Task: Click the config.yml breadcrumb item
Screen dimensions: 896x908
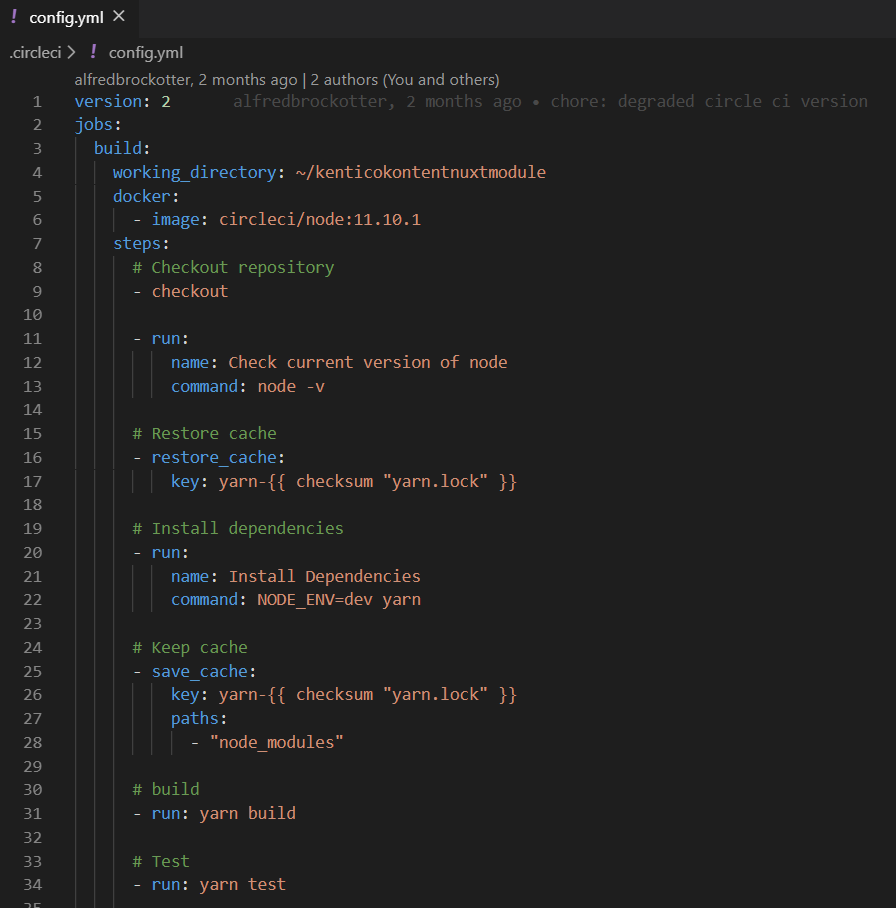Action: pyautogui.click(x=145, y=53)
